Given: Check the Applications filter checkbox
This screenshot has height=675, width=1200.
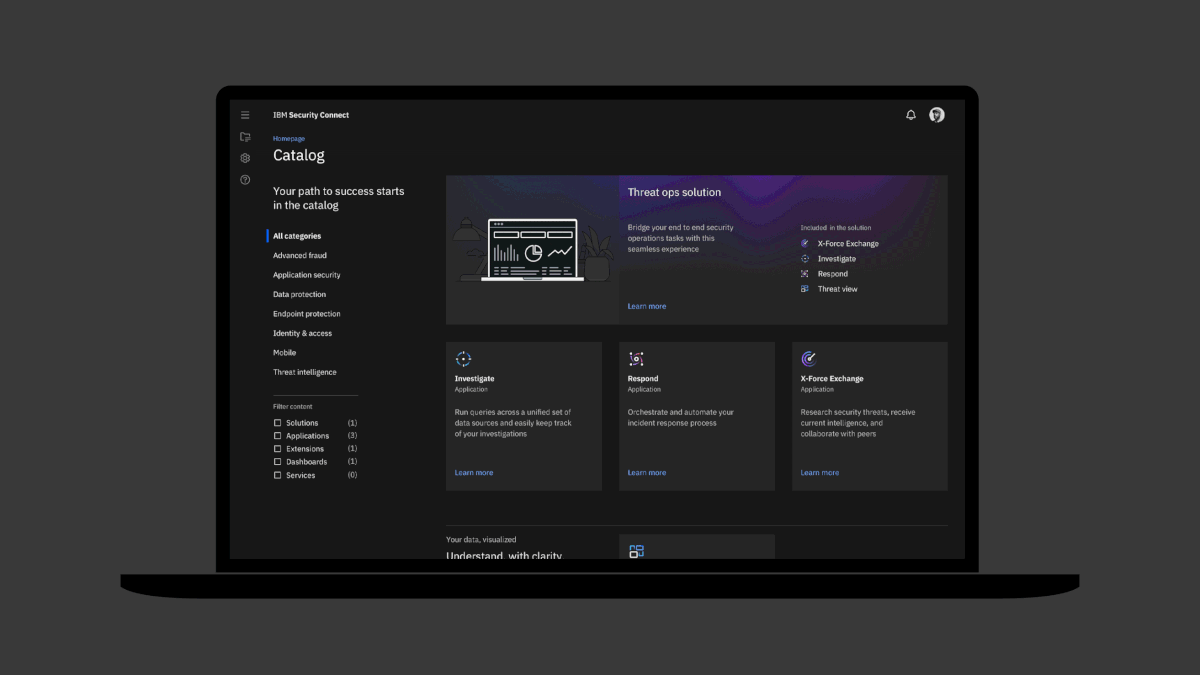Looking at the screenshot, I should pos(278,436).
